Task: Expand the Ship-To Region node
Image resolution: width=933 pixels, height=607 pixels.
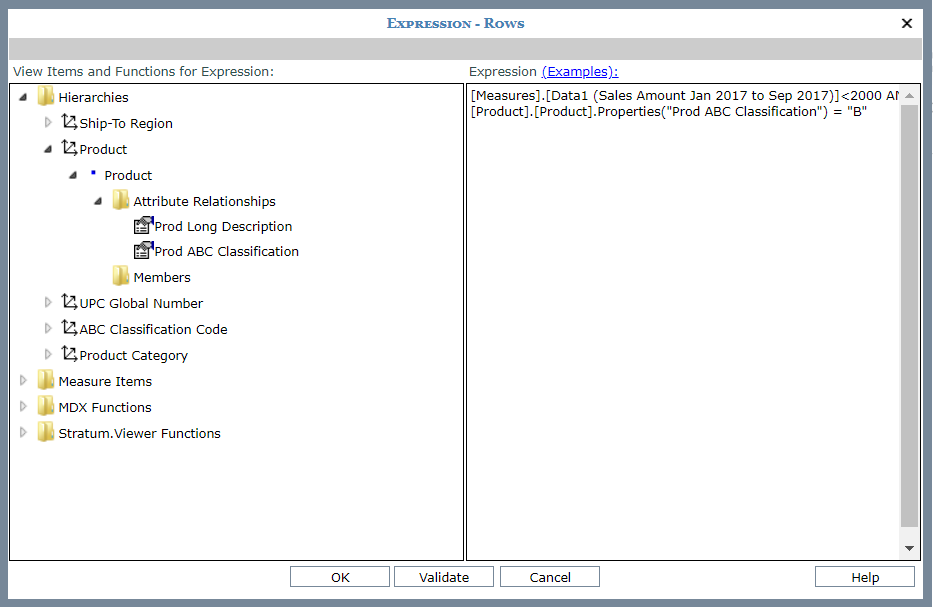Action: (48, 123)
